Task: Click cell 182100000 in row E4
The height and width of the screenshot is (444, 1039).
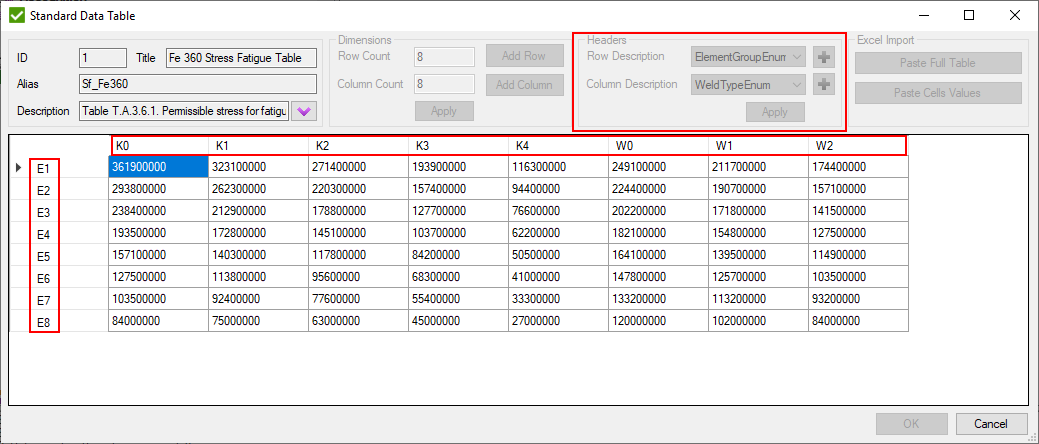Action: click(659, 233)
